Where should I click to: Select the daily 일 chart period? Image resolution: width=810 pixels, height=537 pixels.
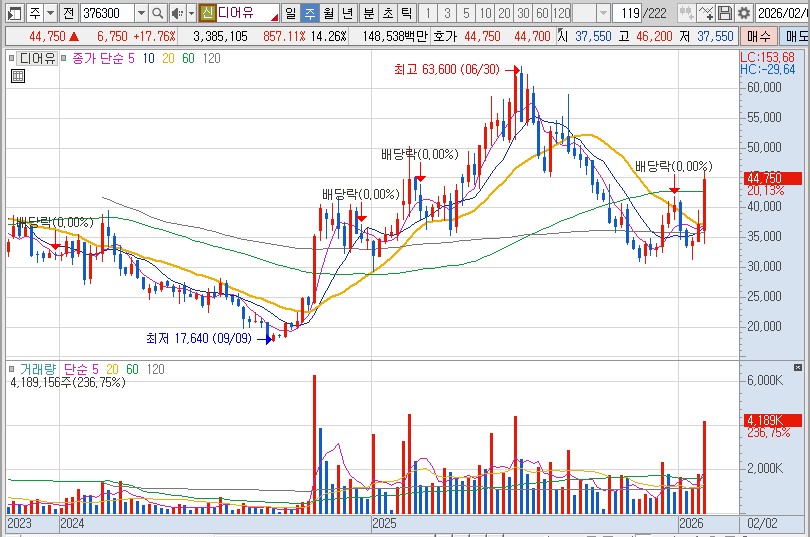tap(291, 13)
